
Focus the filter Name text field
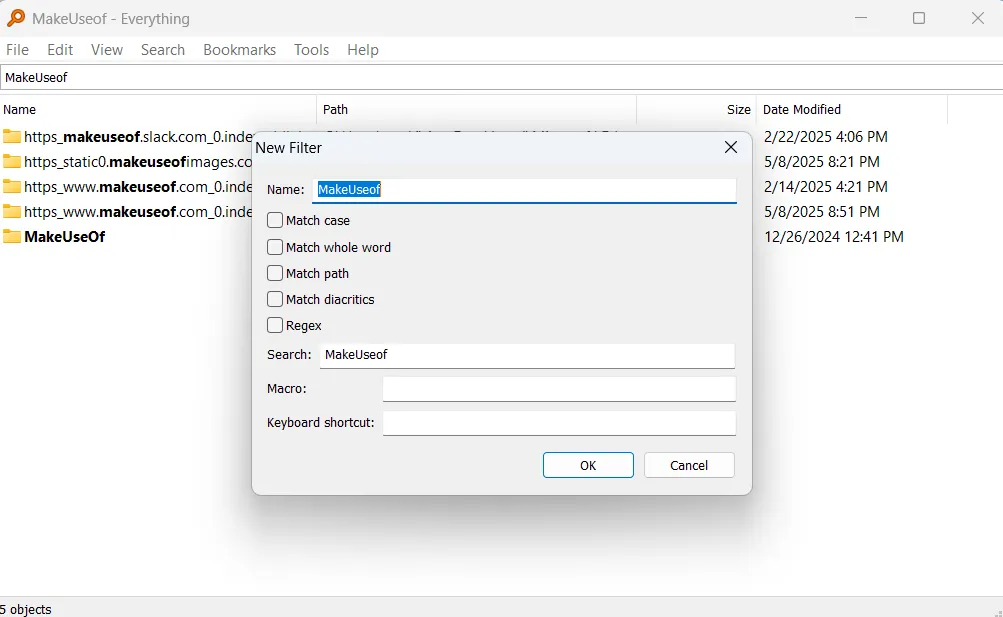coord(525,189)
